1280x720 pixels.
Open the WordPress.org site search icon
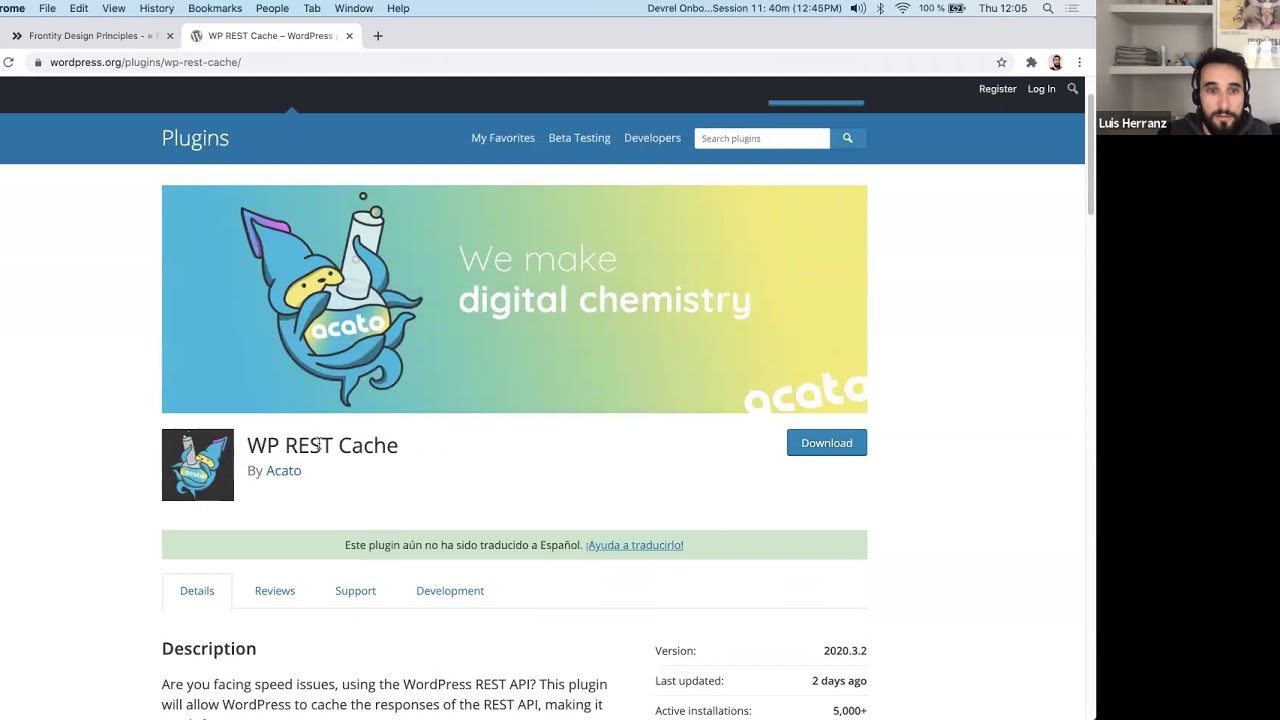point(1072,89)
